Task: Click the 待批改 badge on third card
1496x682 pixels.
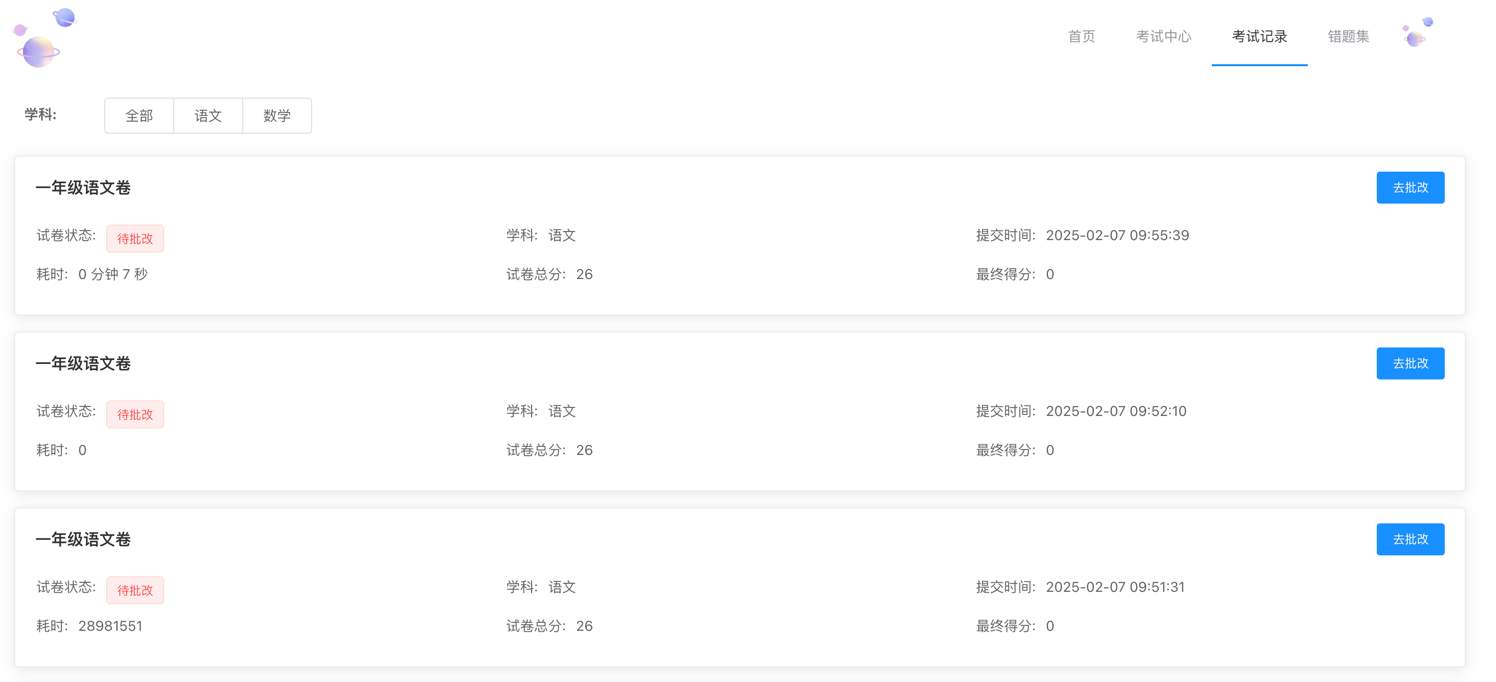Action: tap(135, 590)
